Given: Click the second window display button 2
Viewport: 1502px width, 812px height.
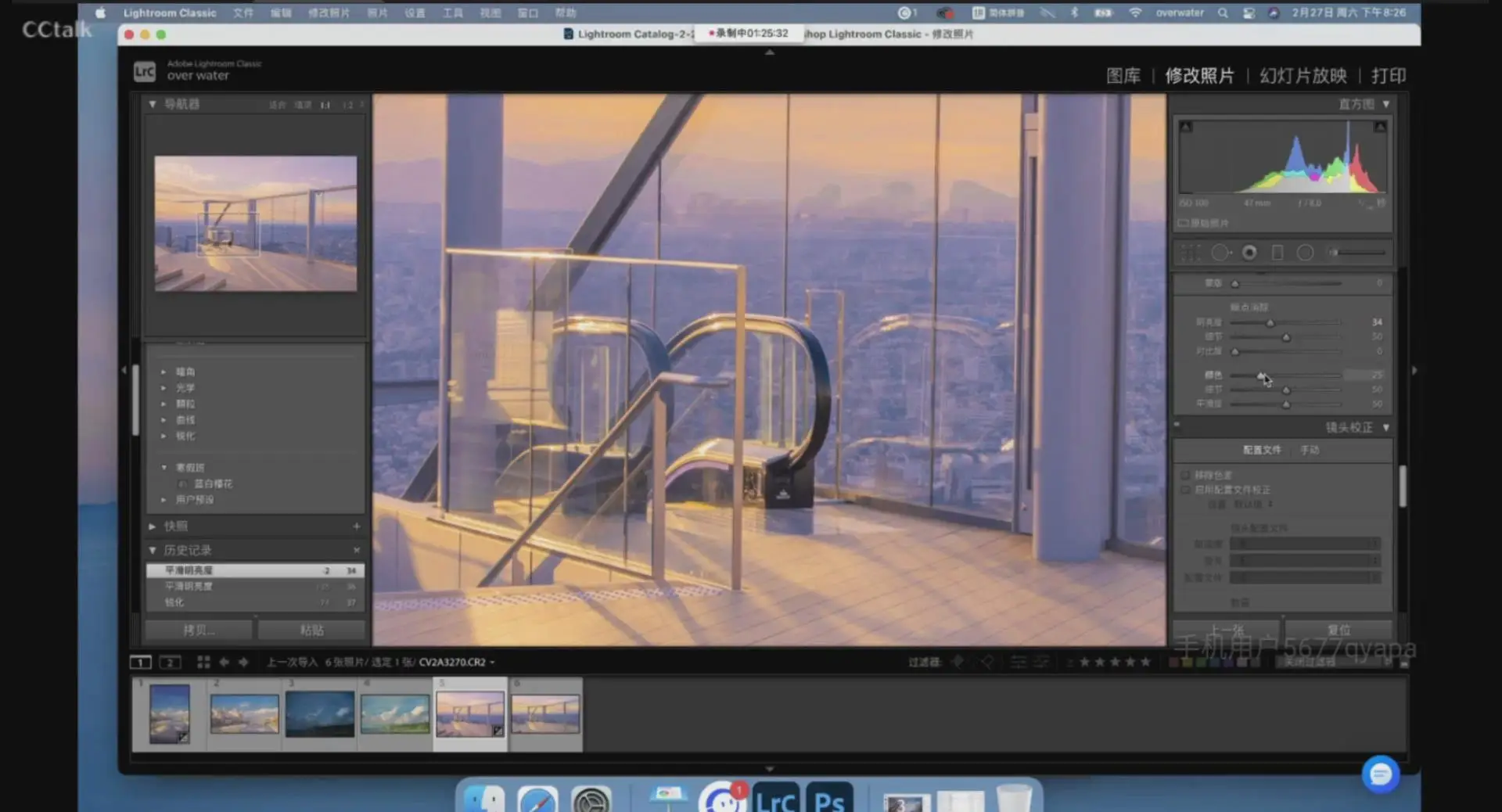Looking at the screenshot, I should (170, 663).
